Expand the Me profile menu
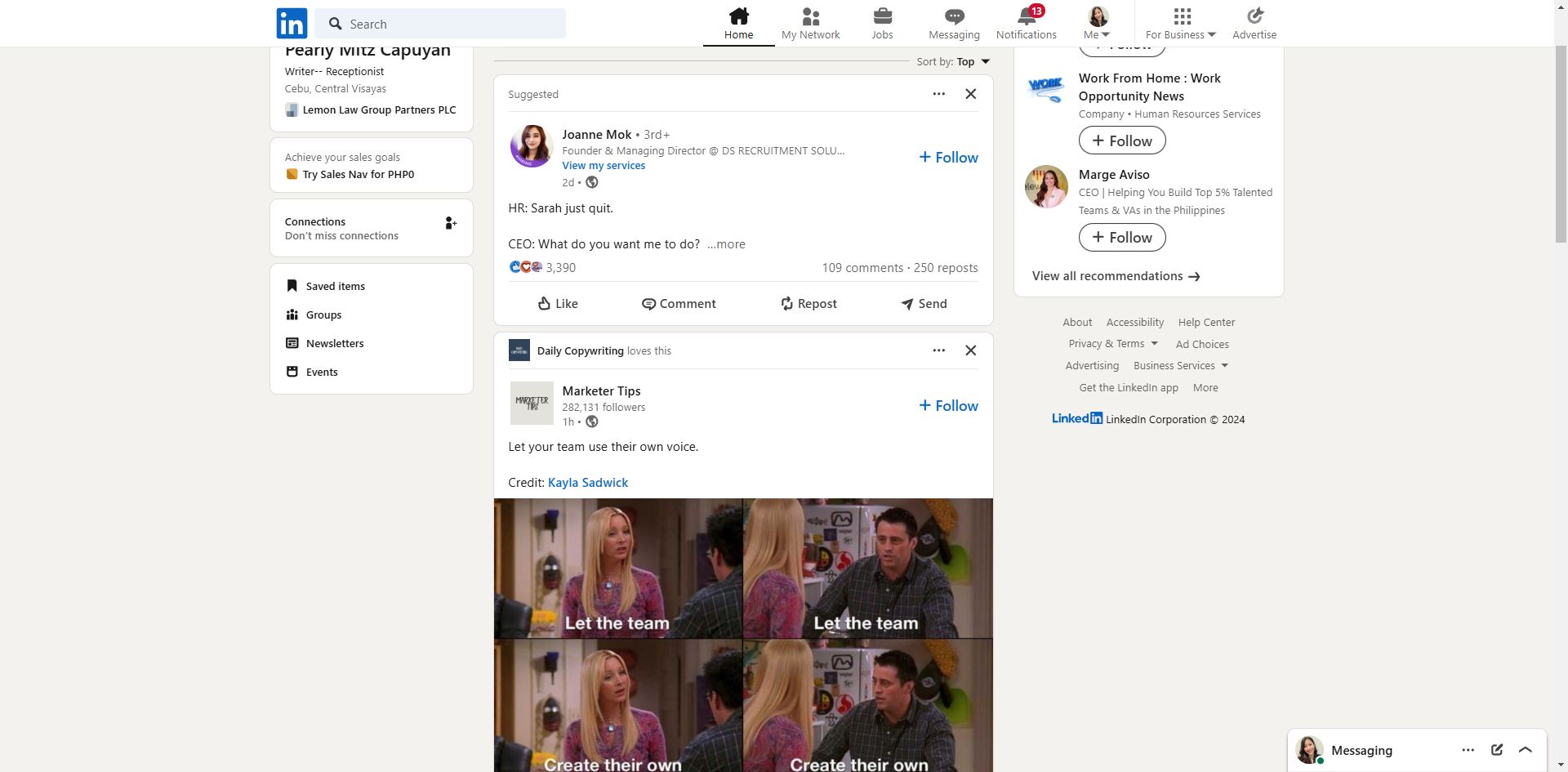 tap(1097, 23)
